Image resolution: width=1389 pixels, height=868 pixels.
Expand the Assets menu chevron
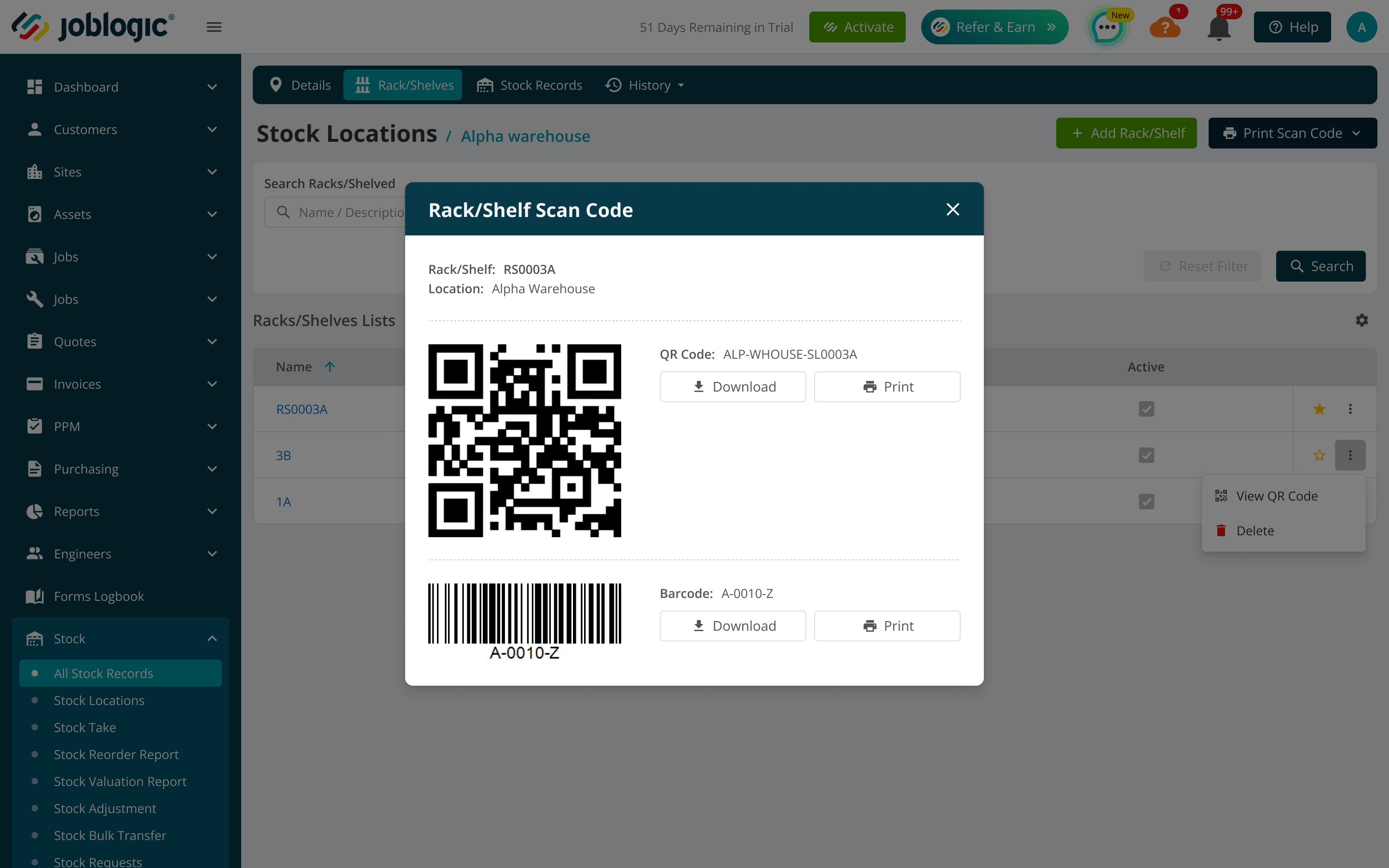pyautogui.click(x=212, y=215)
